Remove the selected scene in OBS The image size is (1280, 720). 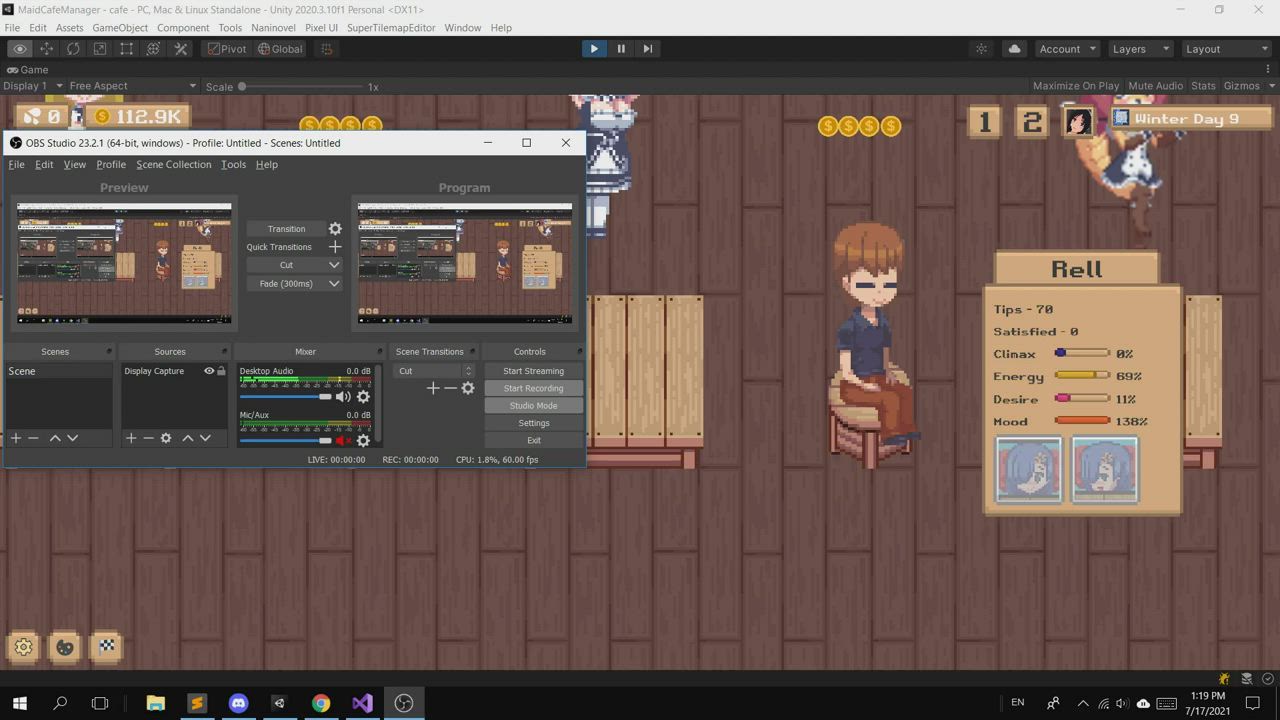[33, 438]
